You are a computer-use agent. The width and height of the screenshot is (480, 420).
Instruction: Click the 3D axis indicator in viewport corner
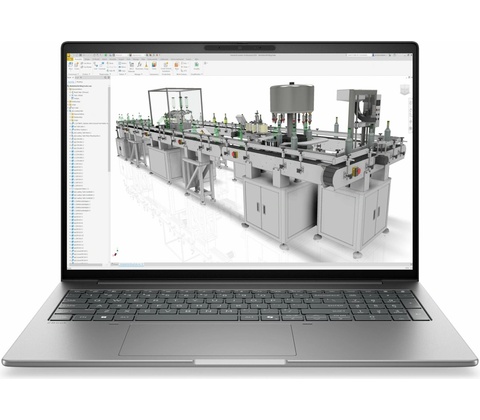point(116,252)
